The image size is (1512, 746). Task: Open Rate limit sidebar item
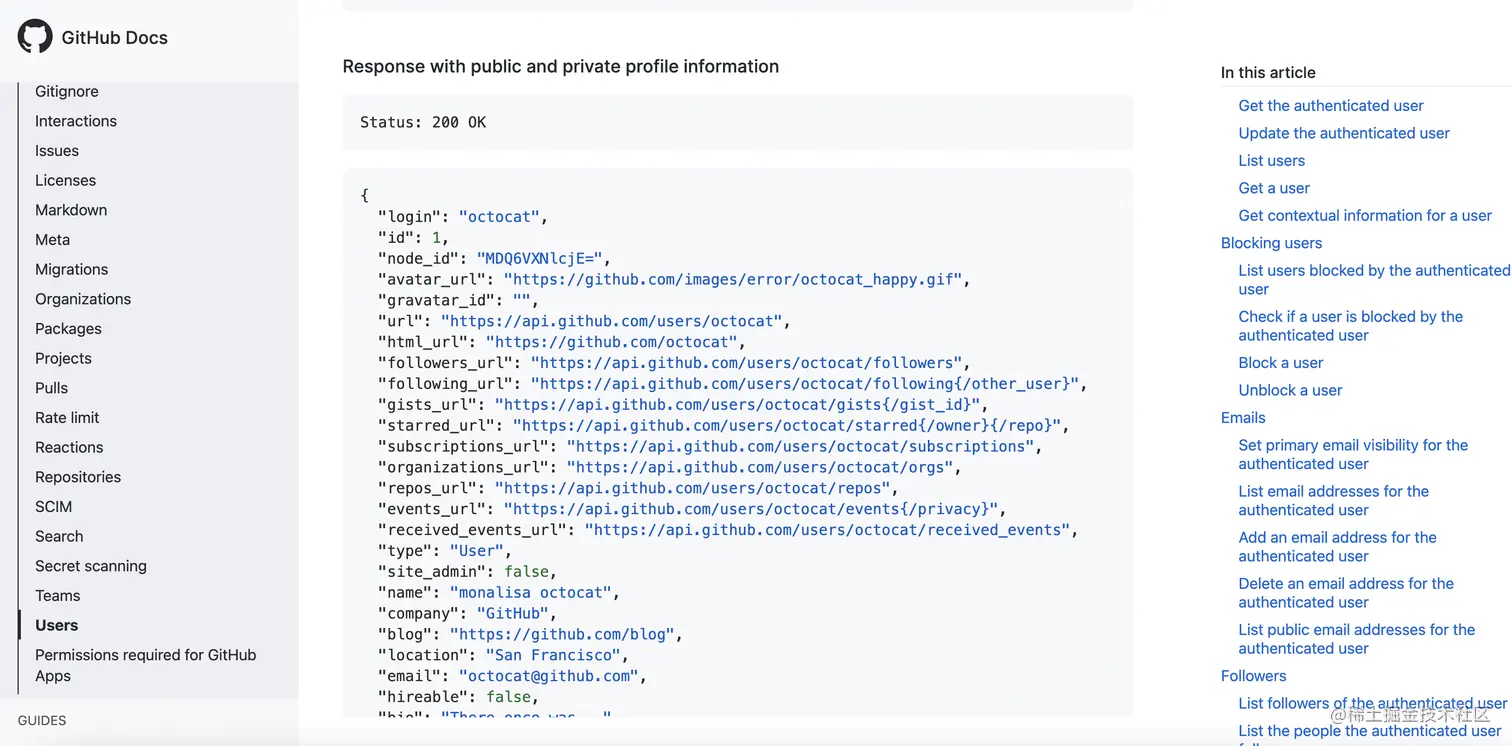(67, 418)
